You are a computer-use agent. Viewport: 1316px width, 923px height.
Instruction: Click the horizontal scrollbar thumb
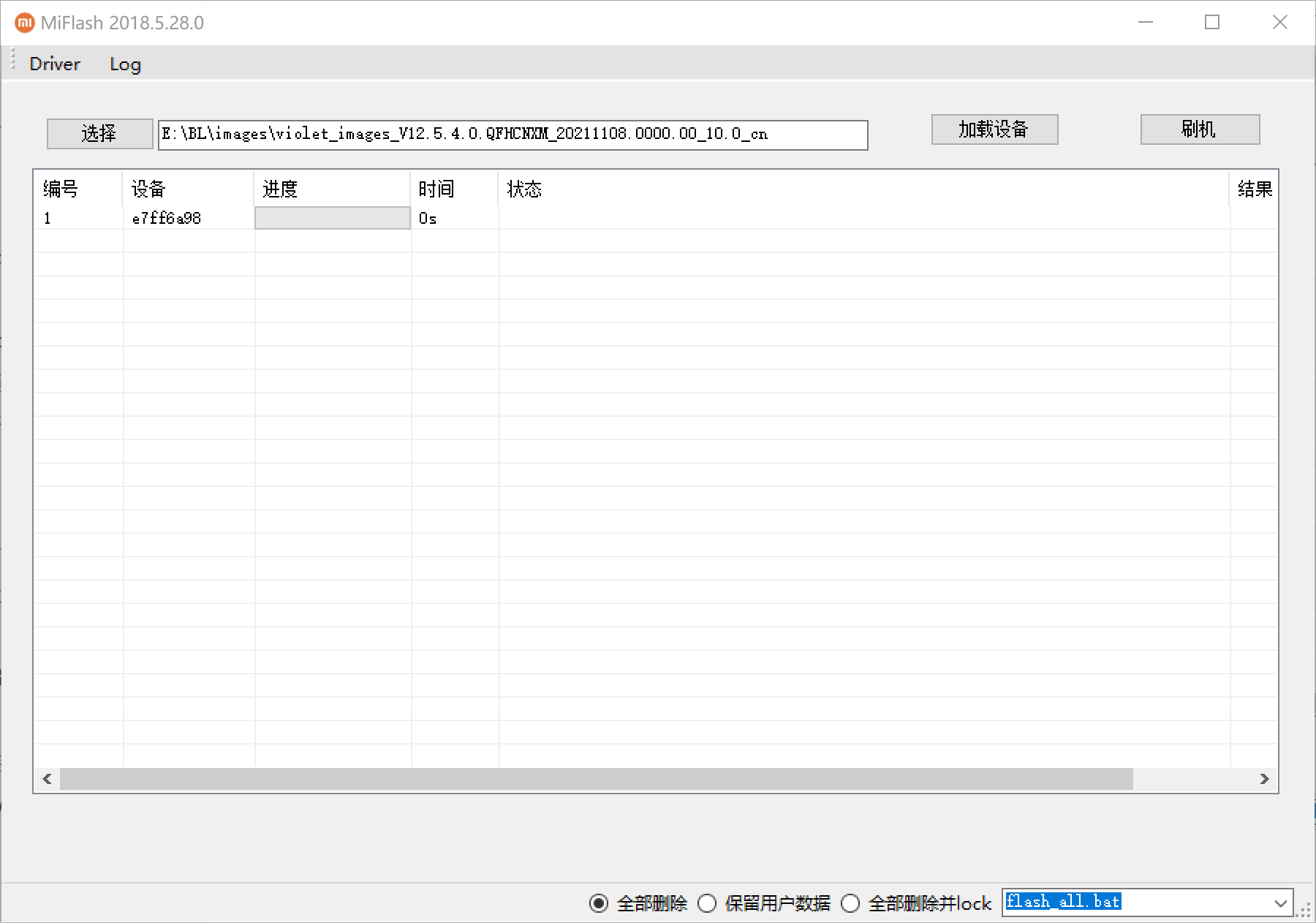(x=596, y=779)
